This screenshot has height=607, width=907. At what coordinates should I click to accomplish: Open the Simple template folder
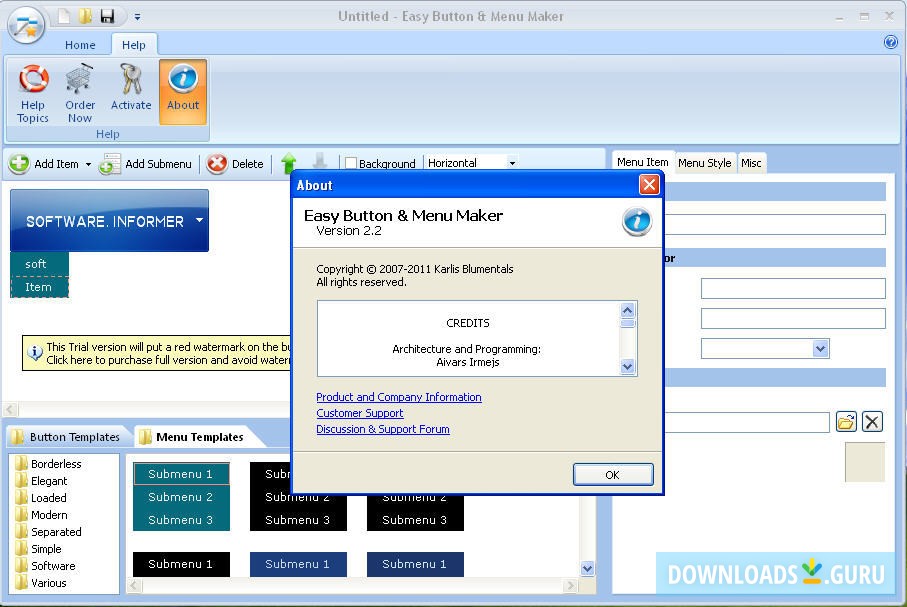tap(39, 549)
